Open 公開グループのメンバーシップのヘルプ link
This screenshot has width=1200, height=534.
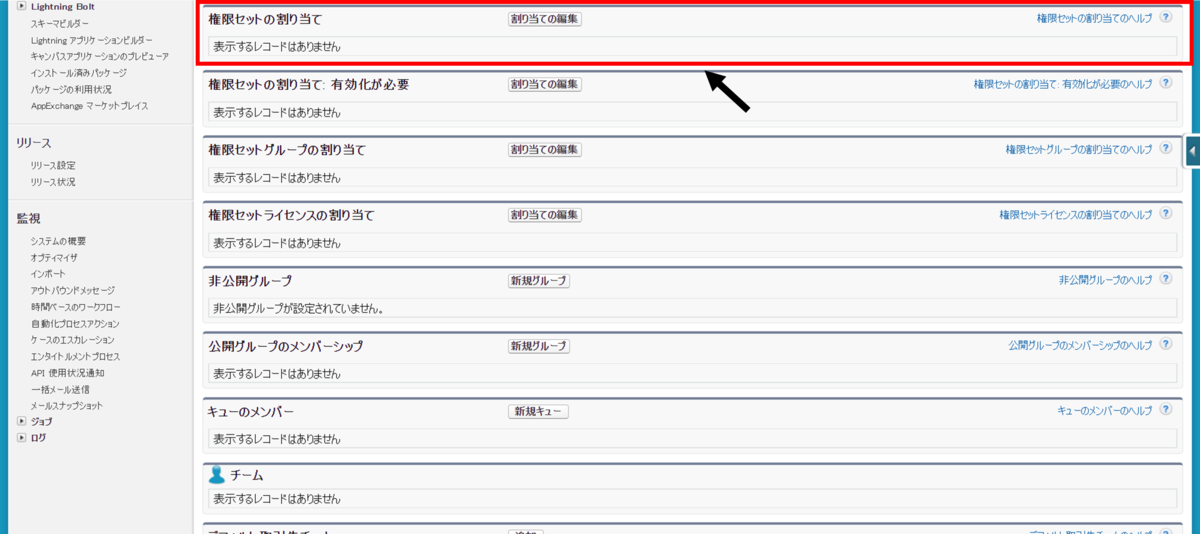[1080, 346]
